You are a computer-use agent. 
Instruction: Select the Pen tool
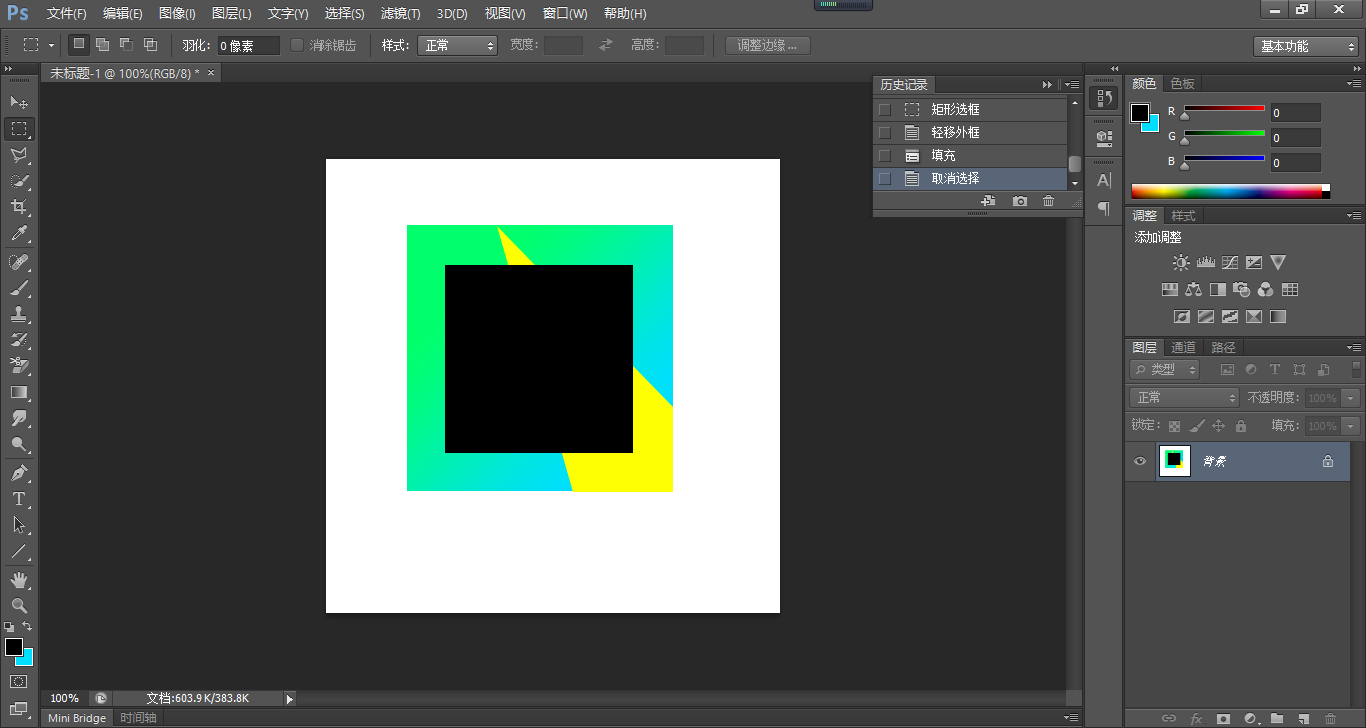19,472
